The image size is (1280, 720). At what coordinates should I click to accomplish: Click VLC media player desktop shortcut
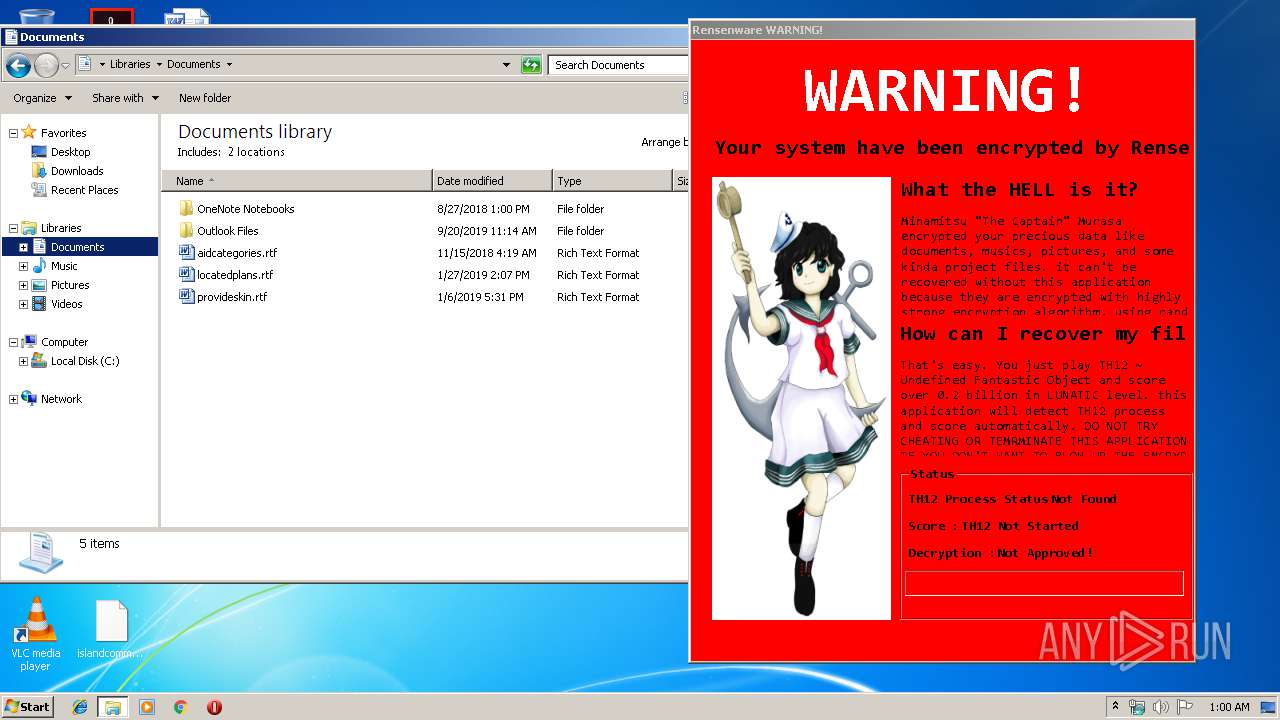[x=35, y=634]
